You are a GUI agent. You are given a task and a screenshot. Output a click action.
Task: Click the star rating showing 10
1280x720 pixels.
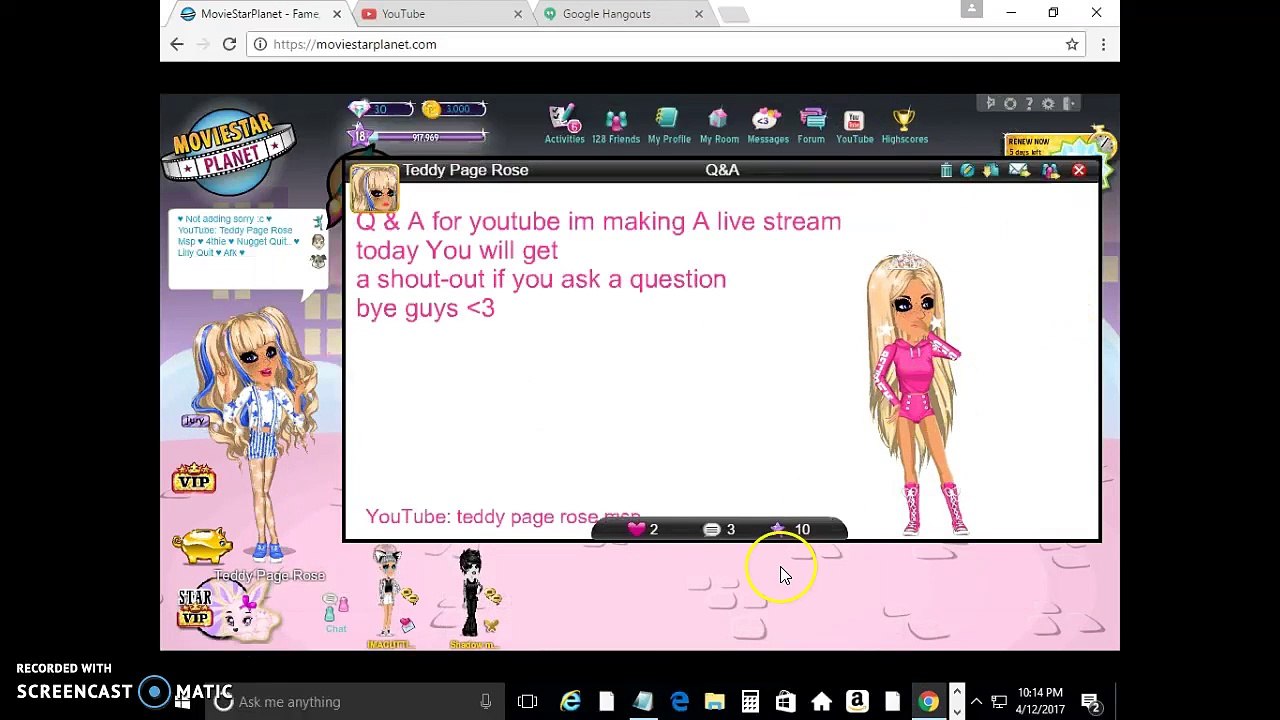pos(790,529)
